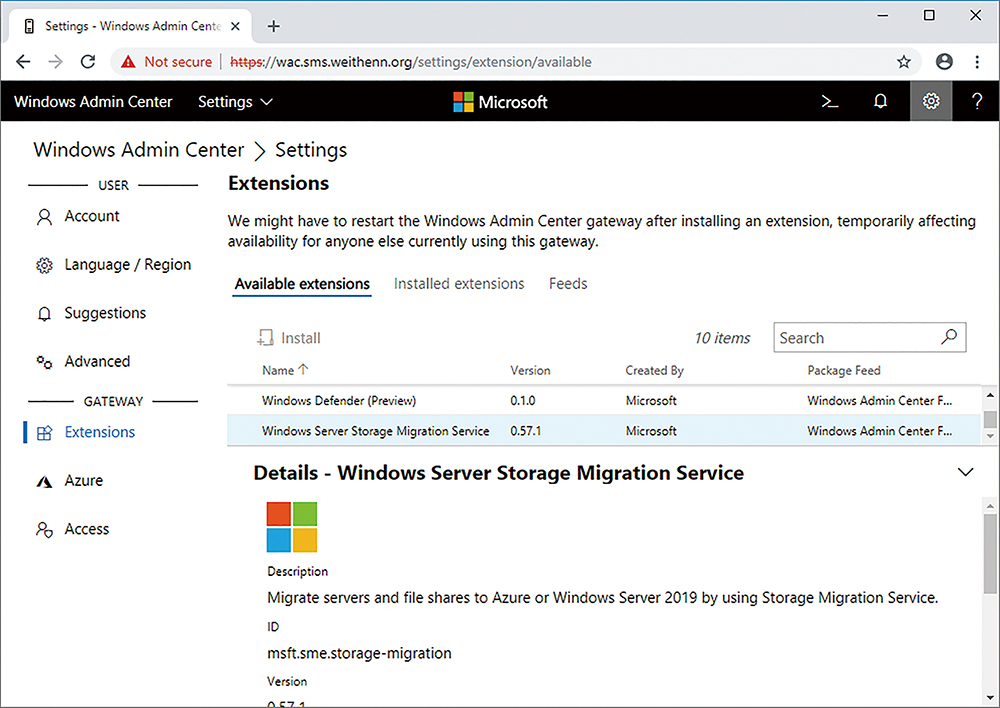Image resolution: width=1000 pixels, height=708 pixels.
Task: Click details pane scroll down arrow
Action: point(990,698)
